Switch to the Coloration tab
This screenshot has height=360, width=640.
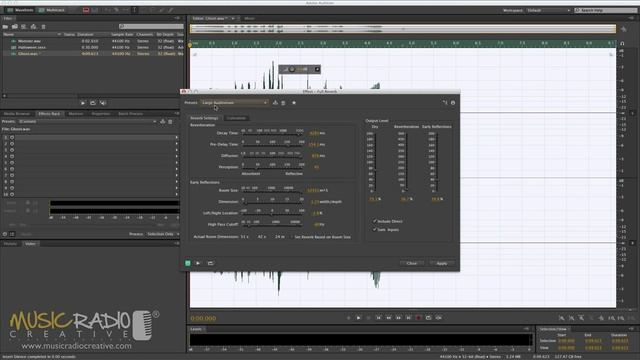click(236, 118)
